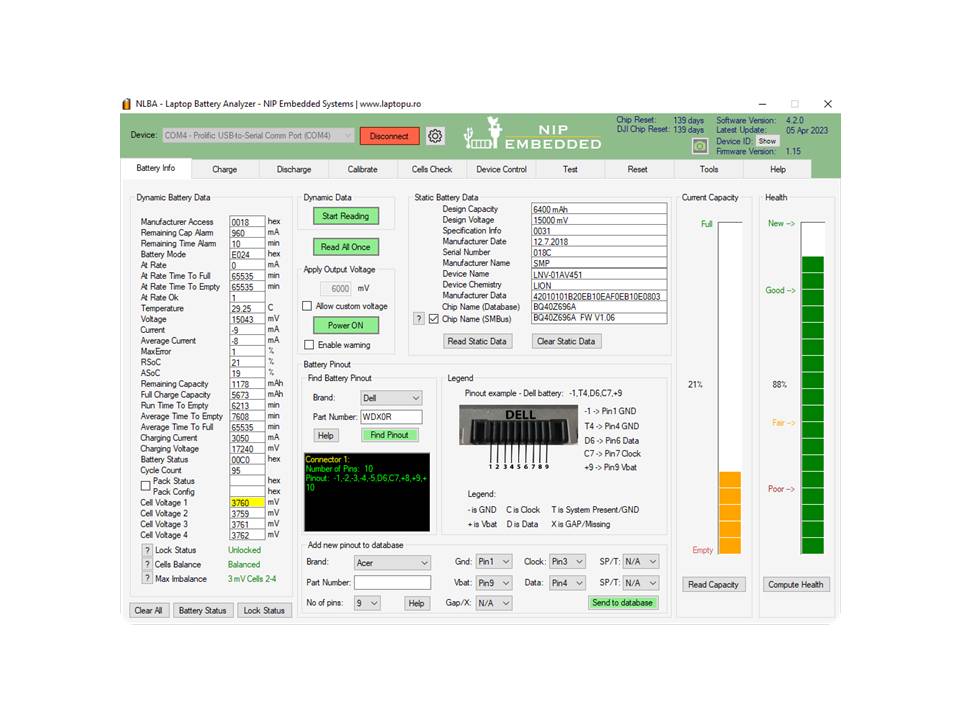Viewport: 960px width, 720px height.
Task: Click Compute Health
Action: pos(796,584)
